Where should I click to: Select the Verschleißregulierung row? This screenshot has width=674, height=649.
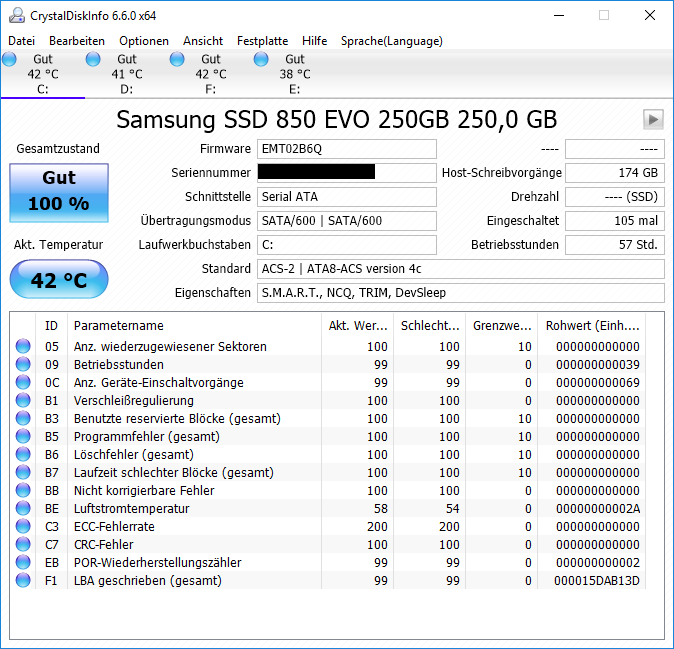tap(328, 401)
